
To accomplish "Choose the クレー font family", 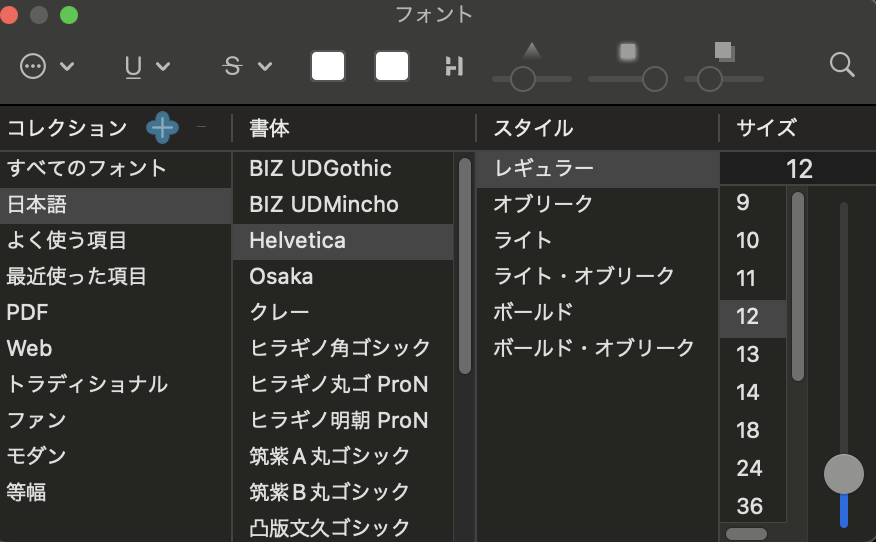I will pyautogui.click(x=342, y=312).
